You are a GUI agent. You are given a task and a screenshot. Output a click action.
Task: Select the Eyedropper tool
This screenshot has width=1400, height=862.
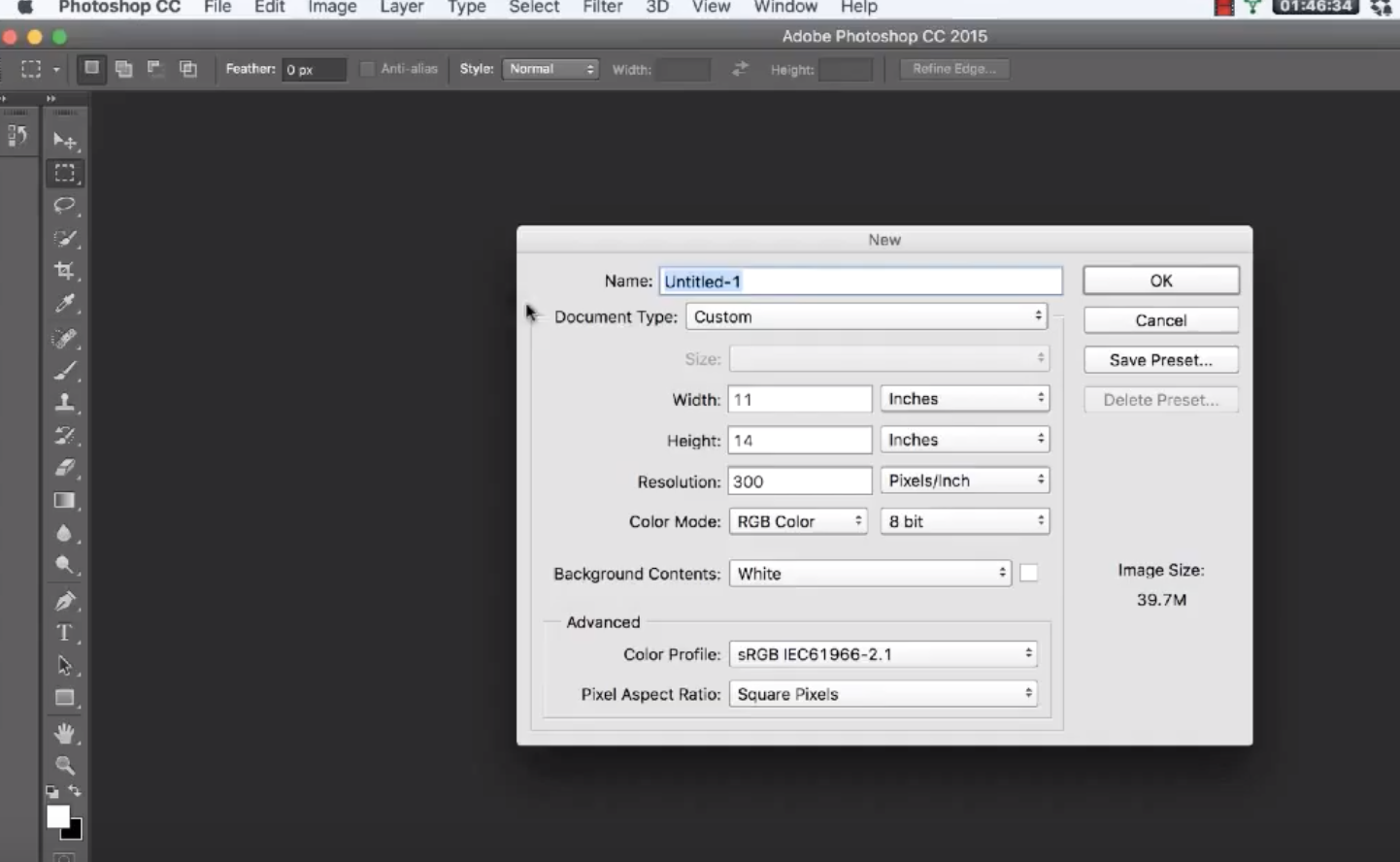pyautogui.click(x=65, y=304)
